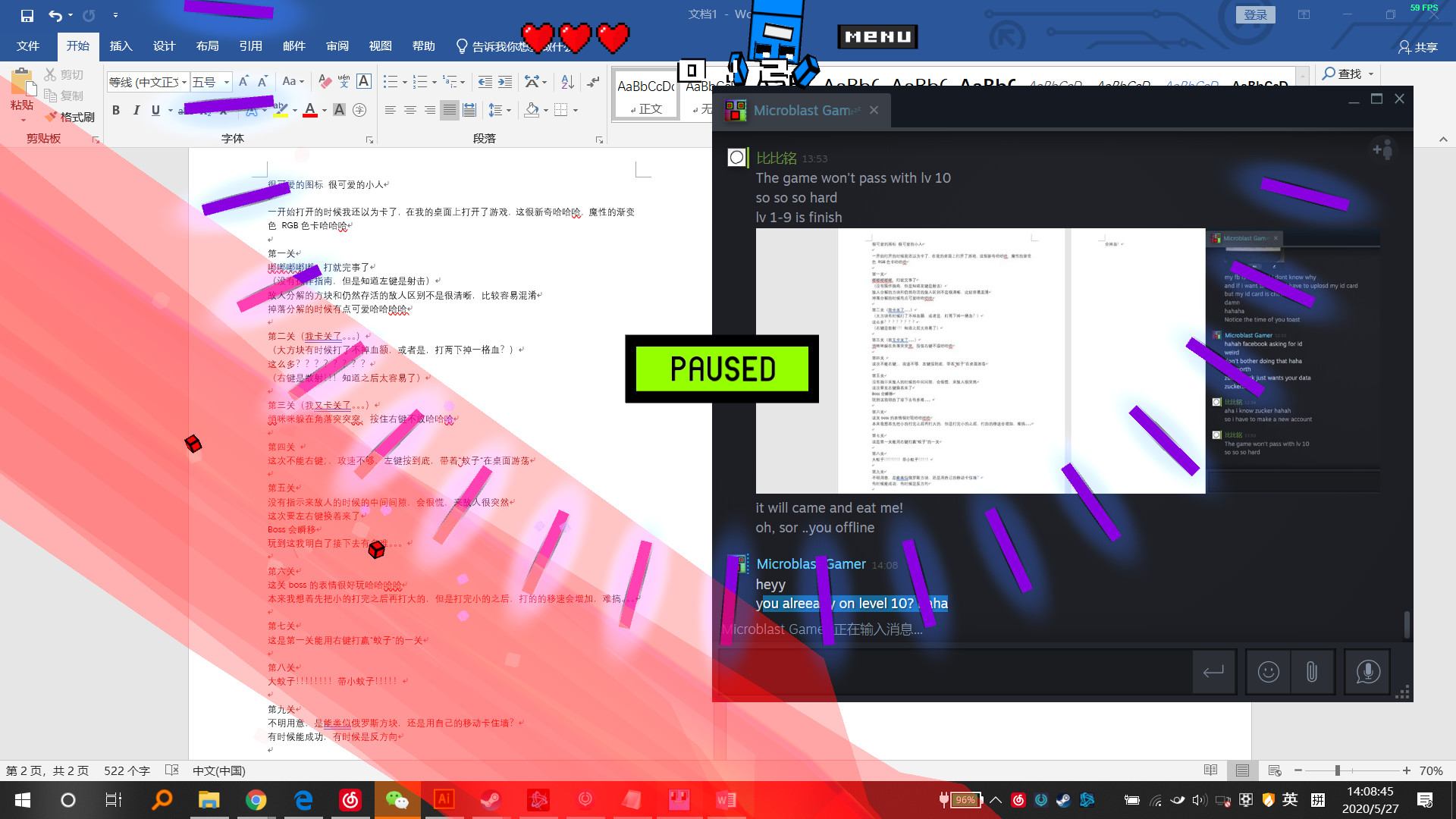This screenshot has height=819, width=1456.
Task: Start a voice message with the microphone icon
Action: [1367, 672]
